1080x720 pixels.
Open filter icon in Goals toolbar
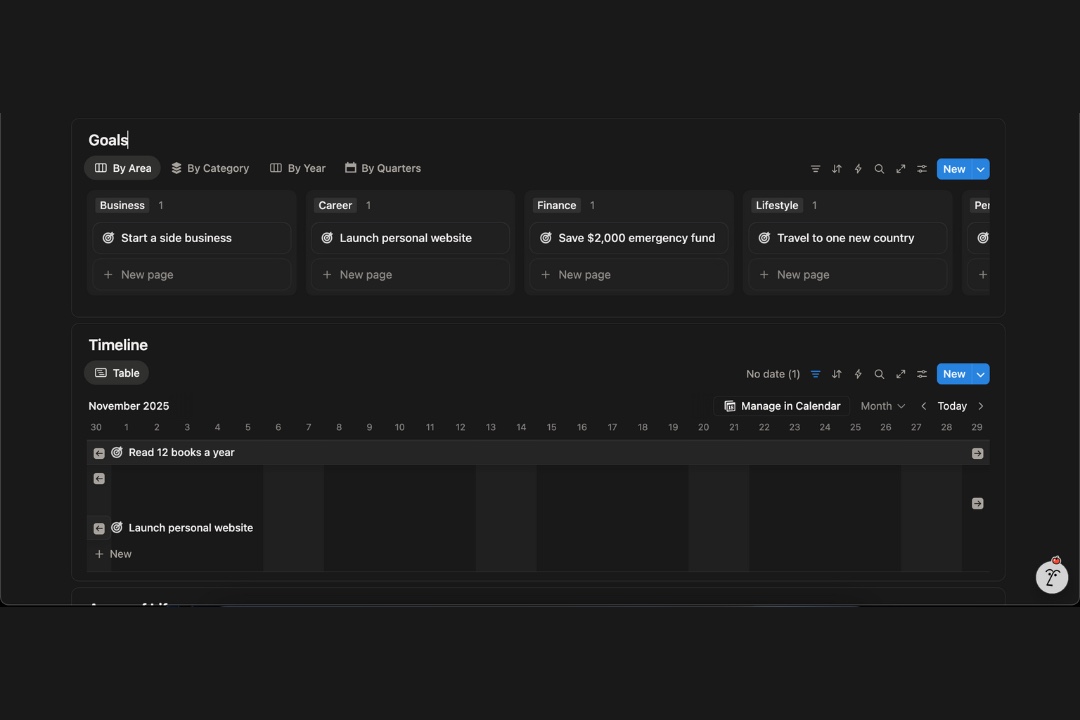point(815,169)
